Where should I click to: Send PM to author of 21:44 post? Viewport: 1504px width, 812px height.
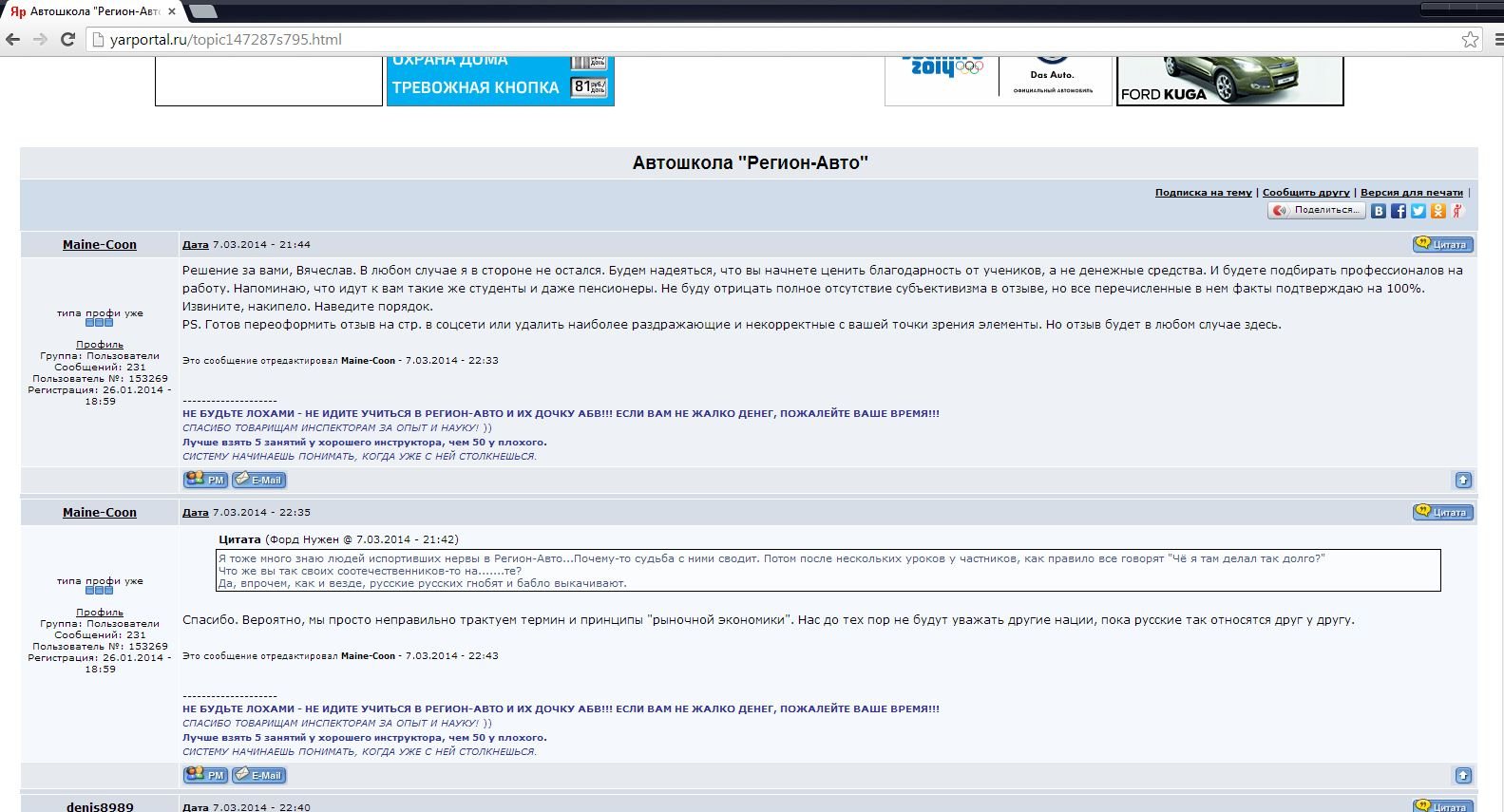(x=205, y=480)
